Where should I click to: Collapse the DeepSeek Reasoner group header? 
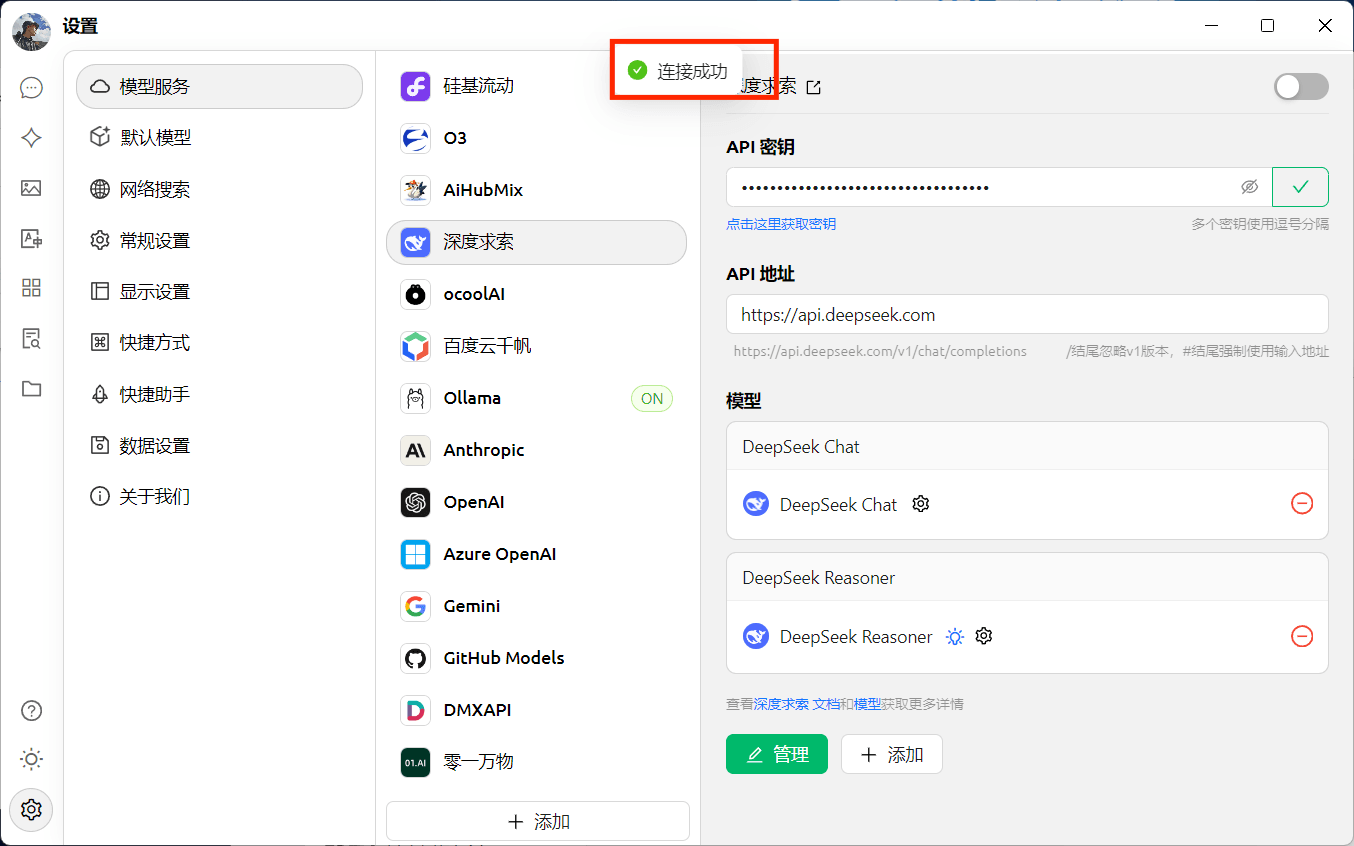1027,578
